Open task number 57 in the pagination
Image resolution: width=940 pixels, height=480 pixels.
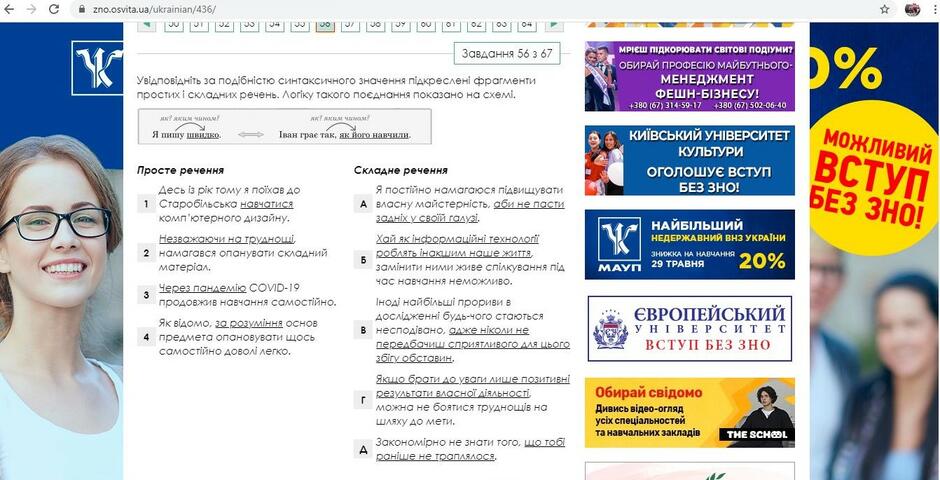(350, 24)
